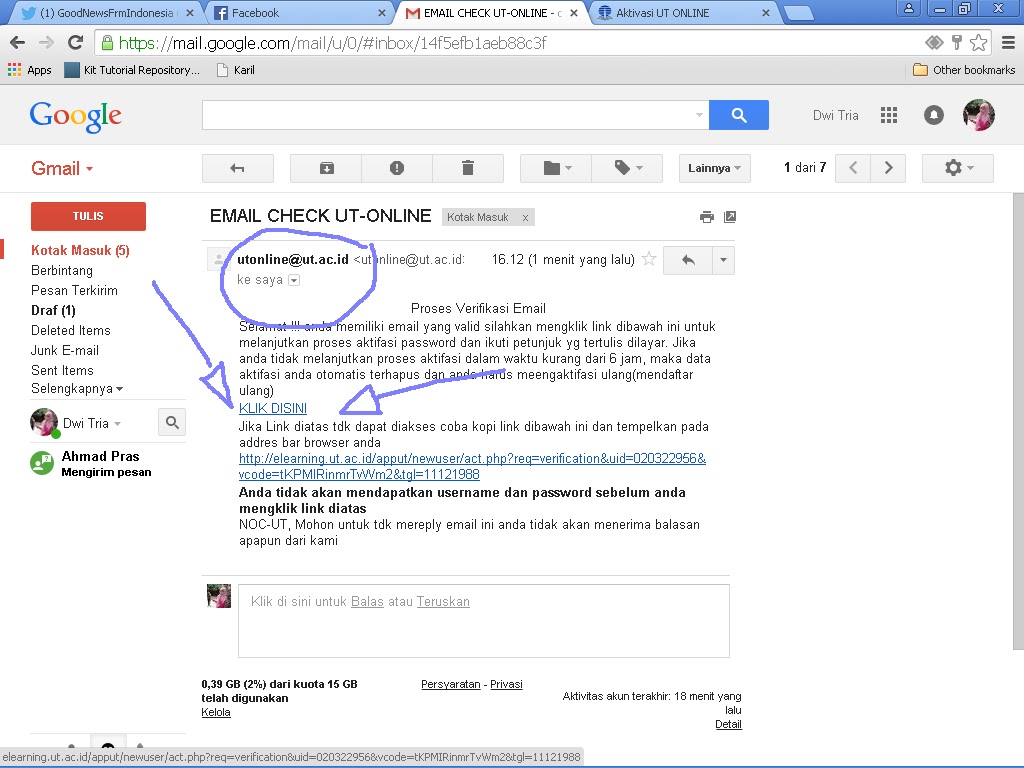Show details with the 'ke saya' arrow

tap(294, 280)
